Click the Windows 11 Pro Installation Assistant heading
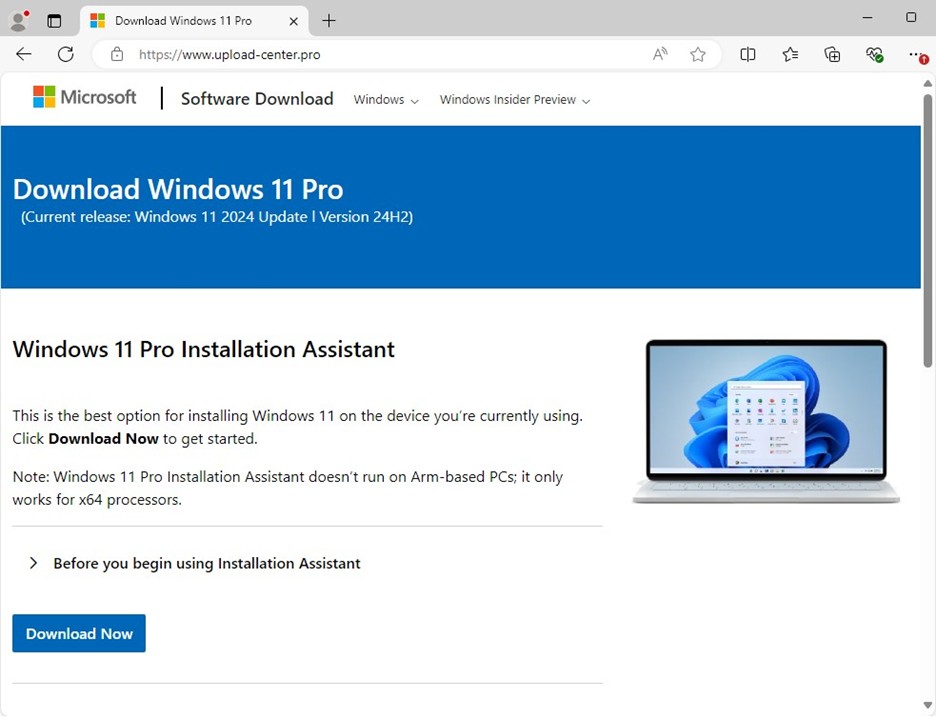 [204, 349]
